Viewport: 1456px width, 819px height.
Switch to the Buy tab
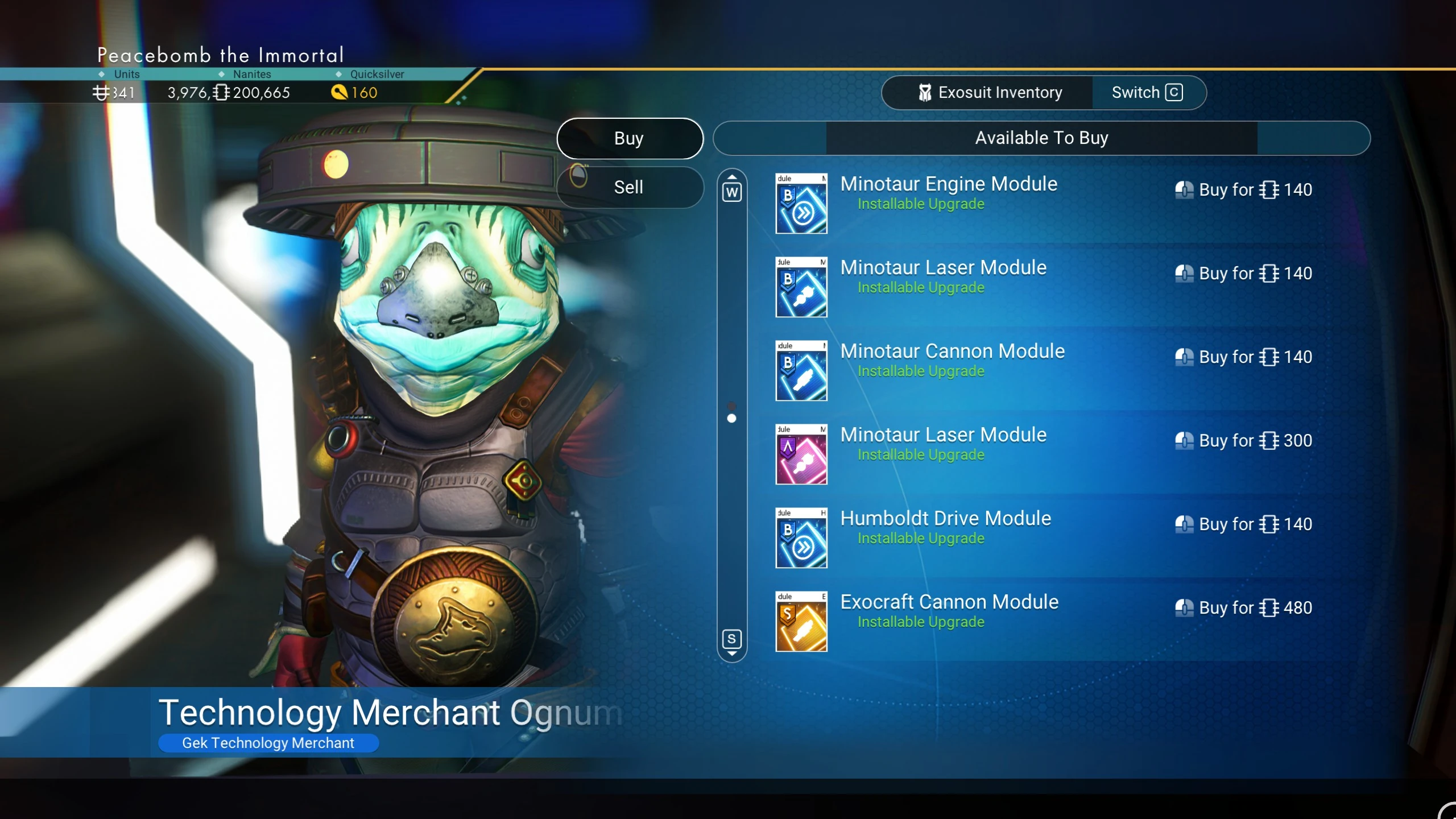pyautogui.click(x=630, y=138)
